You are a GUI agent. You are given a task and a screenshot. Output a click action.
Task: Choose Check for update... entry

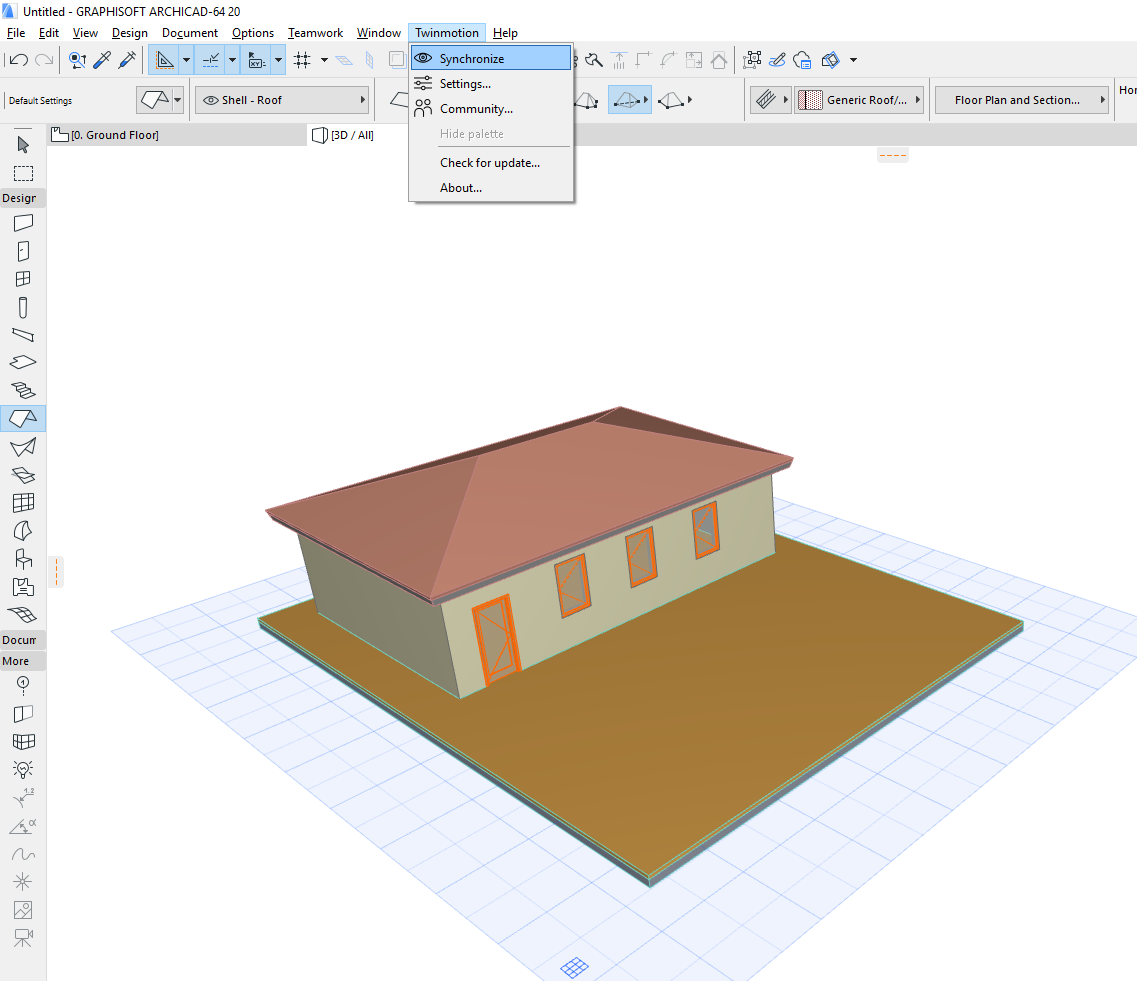click(x=492, y=163)
